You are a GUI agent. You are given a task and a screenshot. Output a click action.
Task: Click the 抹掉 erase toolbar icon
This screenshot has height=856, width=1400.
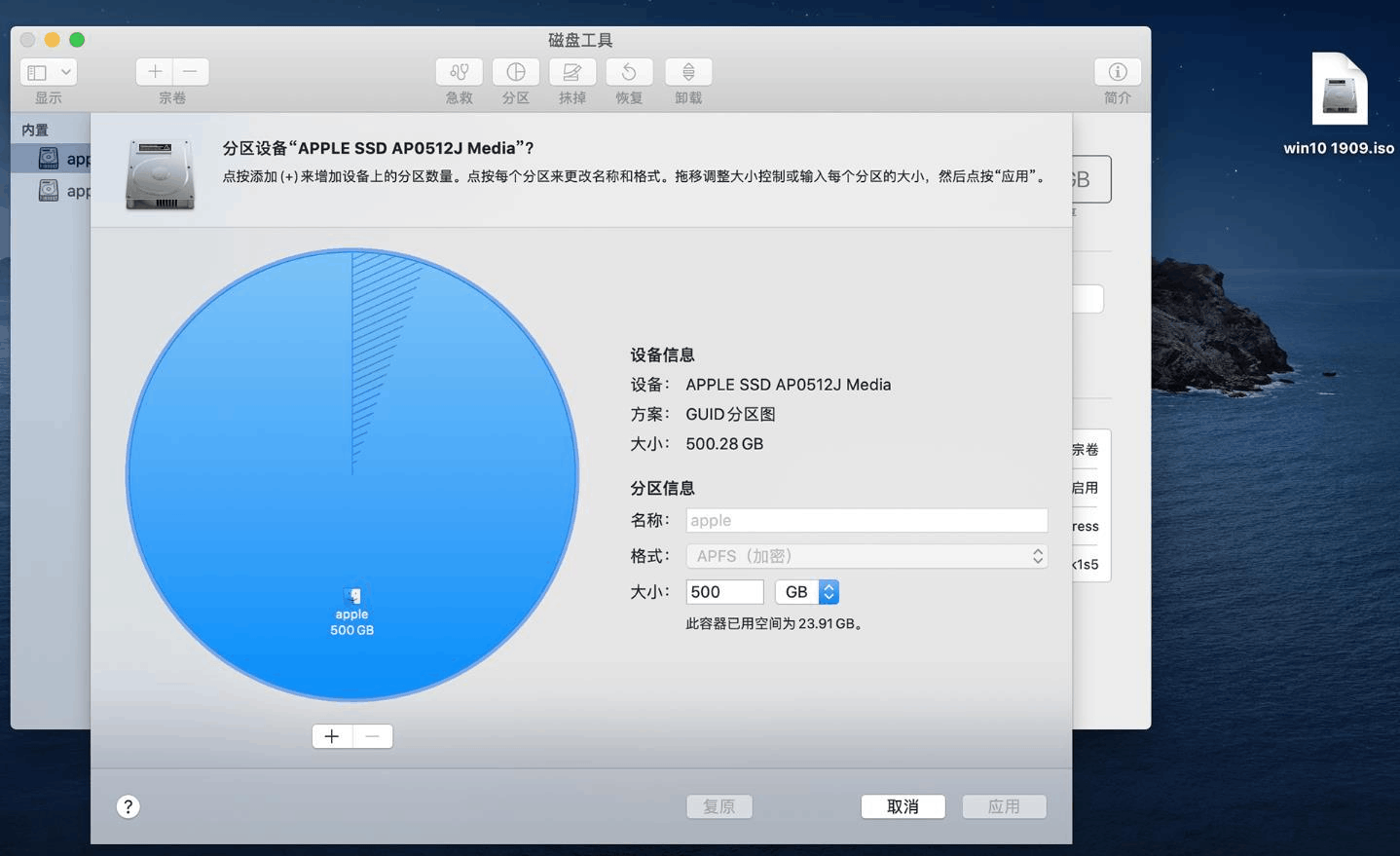(x=571, y=72)
